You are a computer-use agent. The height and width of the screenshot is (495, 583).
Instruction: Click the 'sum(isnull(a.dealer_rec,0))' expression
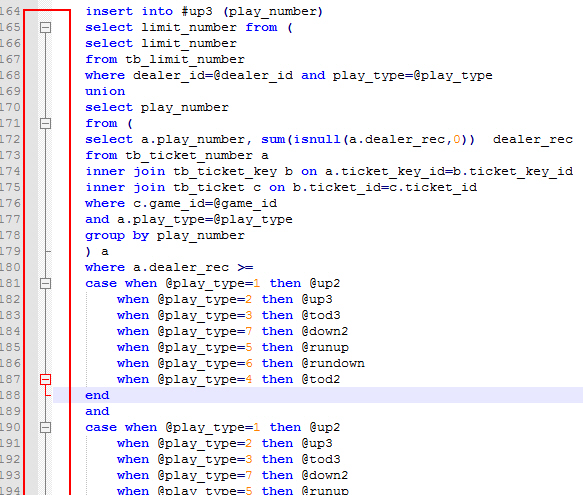click(368, 139)
